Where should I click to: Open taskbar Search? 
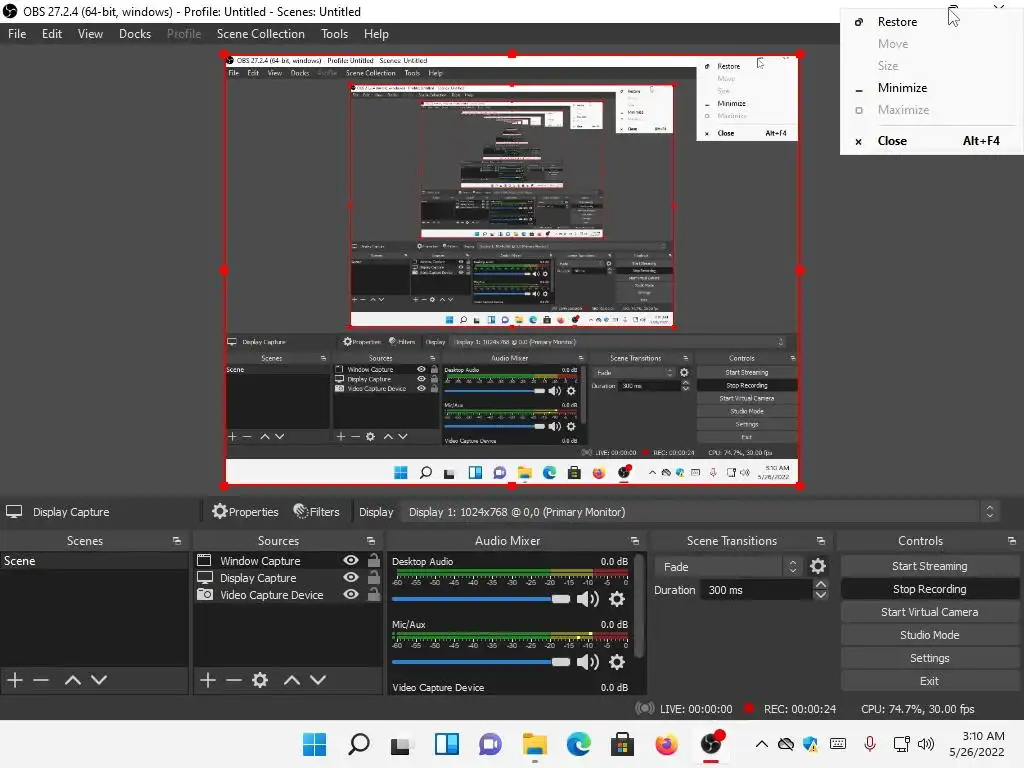[x=359, y=744]
